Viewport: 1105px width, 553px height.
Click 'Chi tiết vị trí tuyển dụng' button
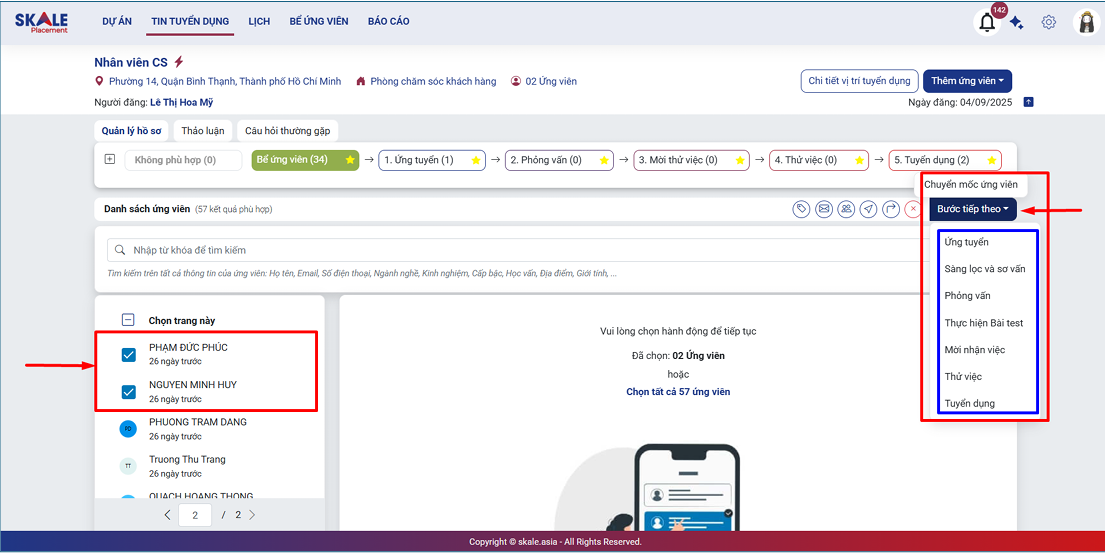(859, 81)
